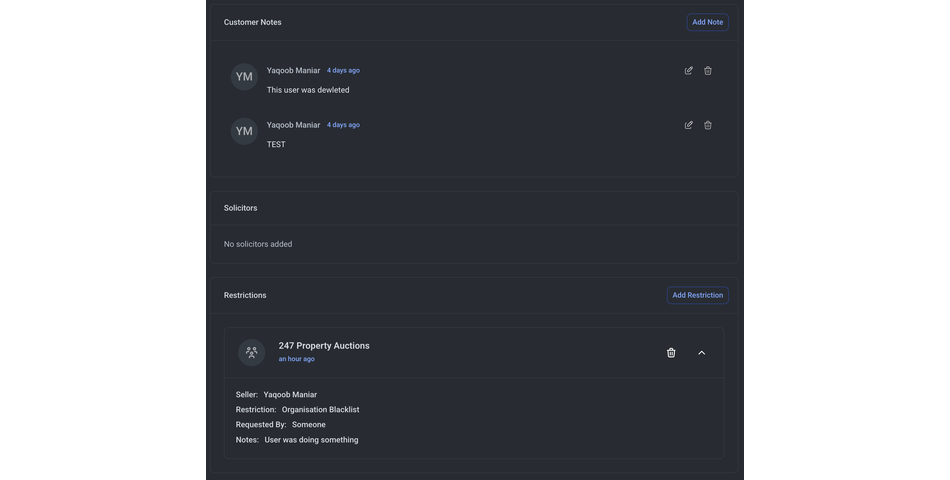Delete the "This user was dewleted" note

tap(708, 71)
